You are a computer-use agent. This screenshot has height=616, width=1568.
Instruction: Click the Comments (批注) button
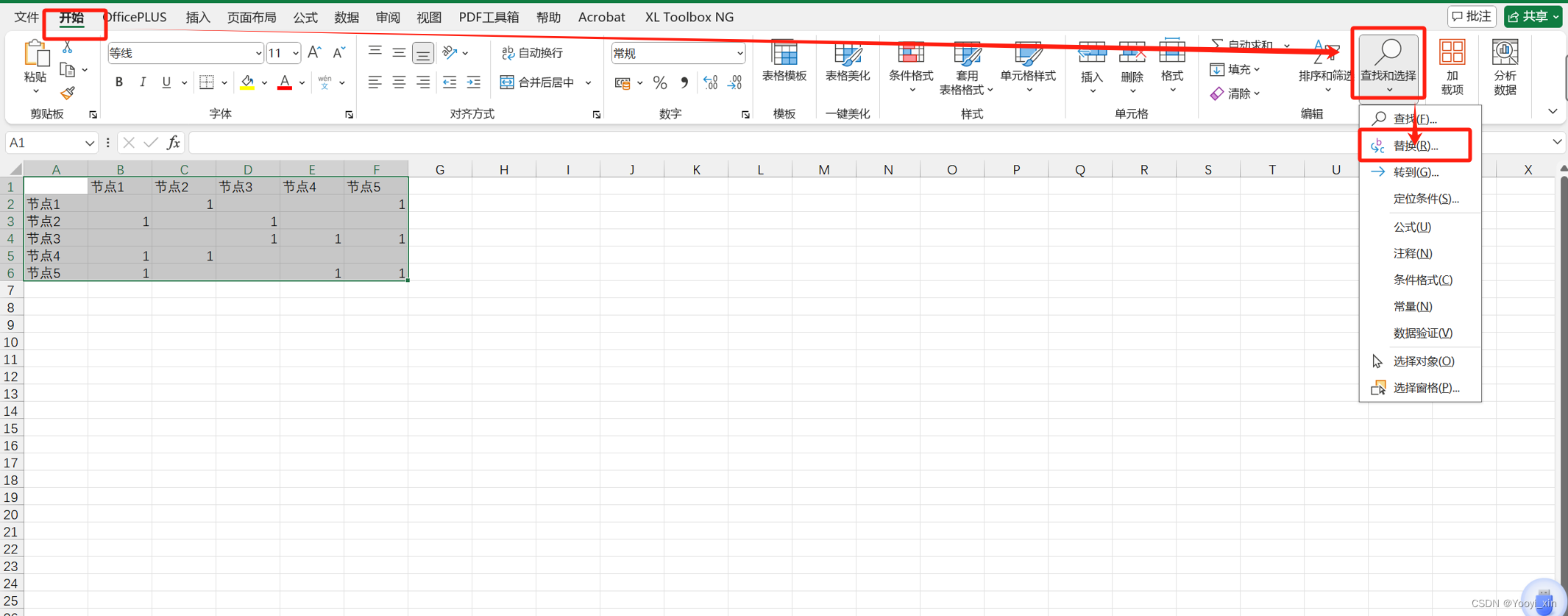1471,16
